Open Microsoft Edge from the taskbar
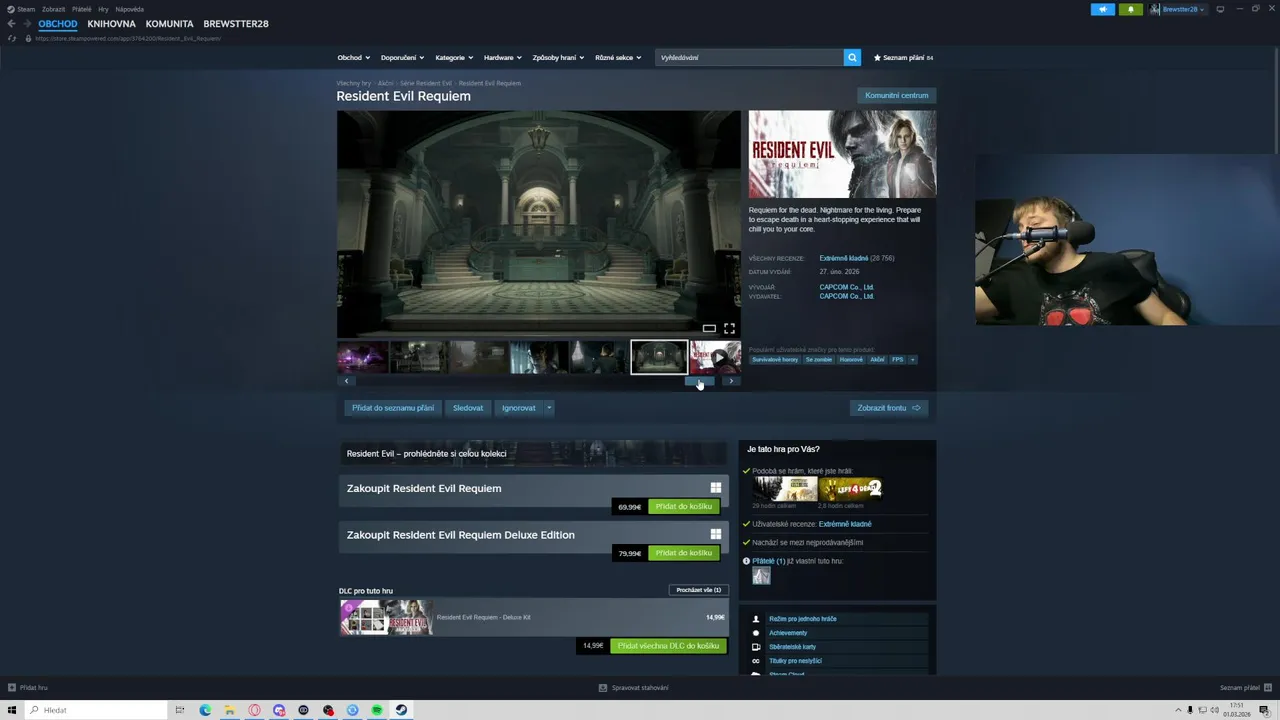Screen dimensions: 1280x720 tap(205, 710)
